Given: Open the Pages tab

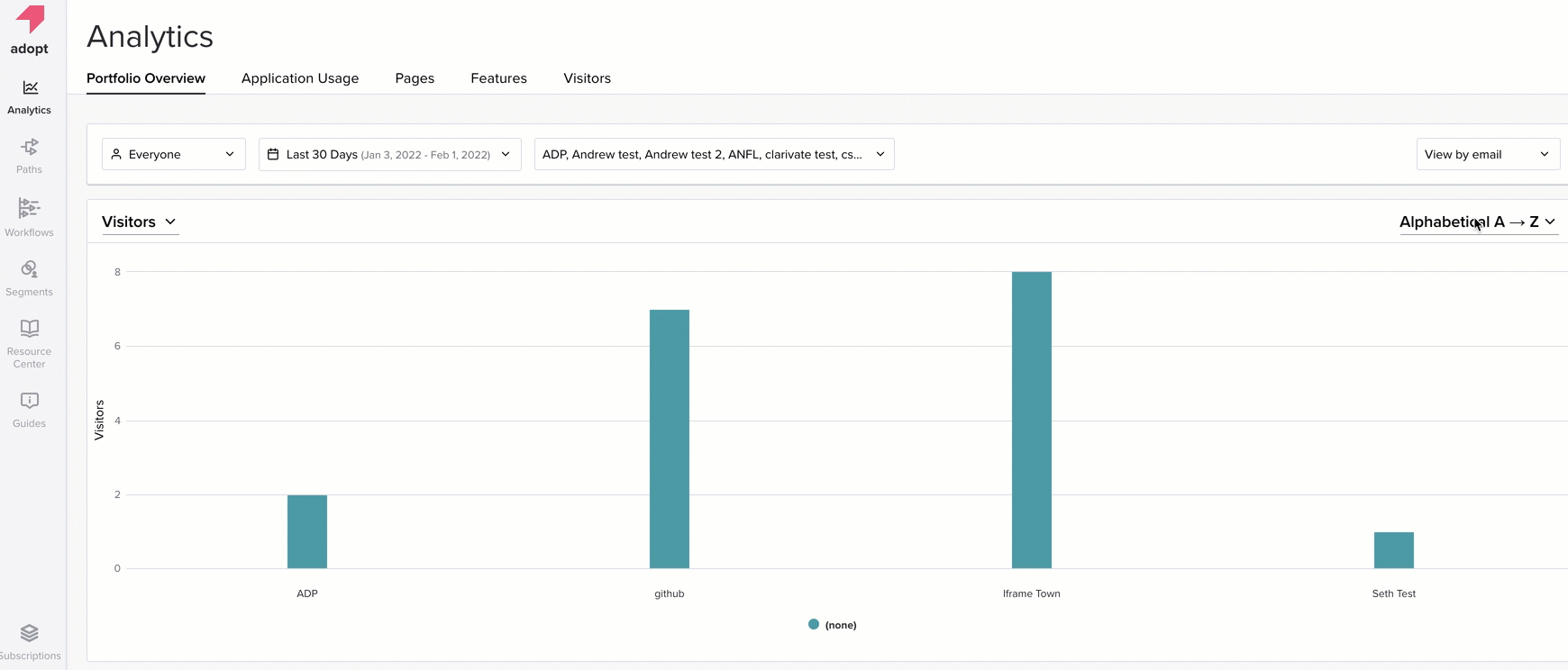Looking at the screenshot, I should (x=415, y=78).
